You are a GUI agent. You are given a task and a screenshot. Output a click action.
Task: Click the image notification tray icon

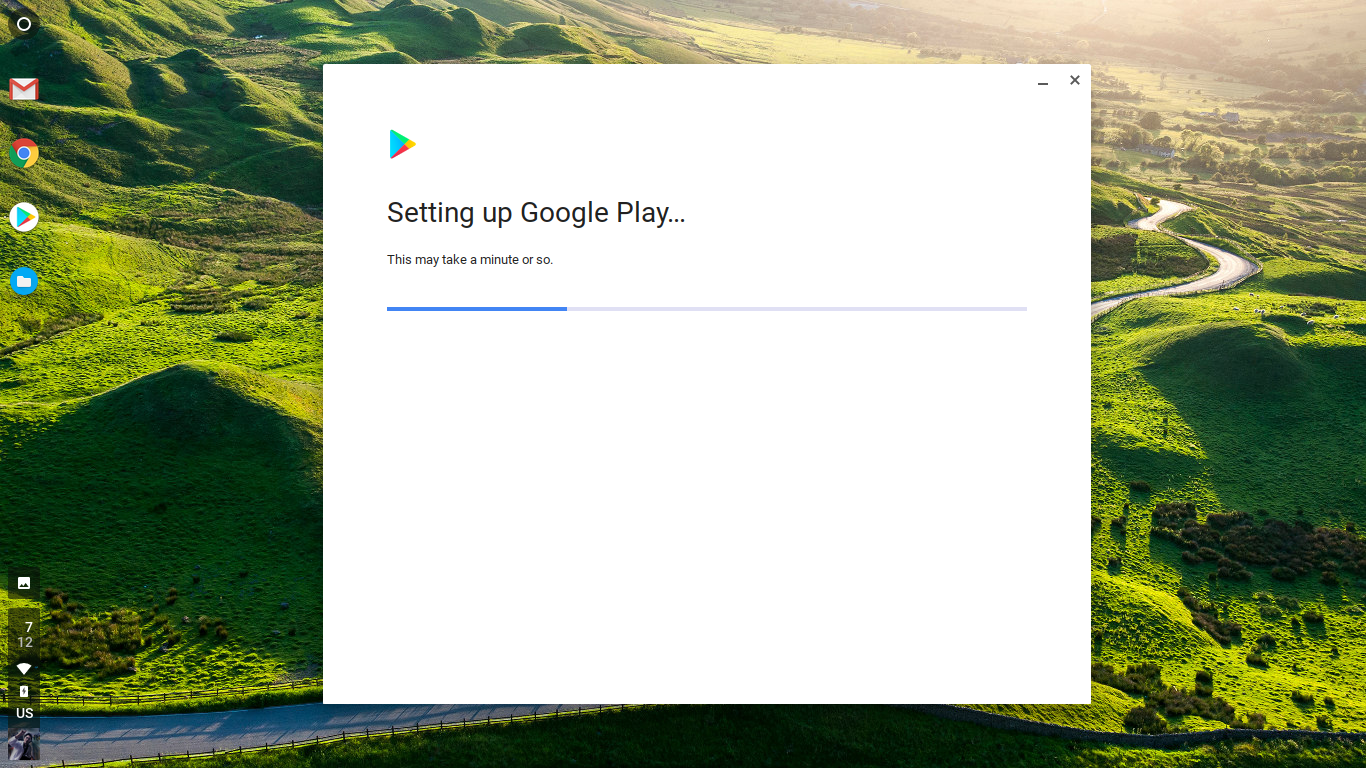[24, 583]
